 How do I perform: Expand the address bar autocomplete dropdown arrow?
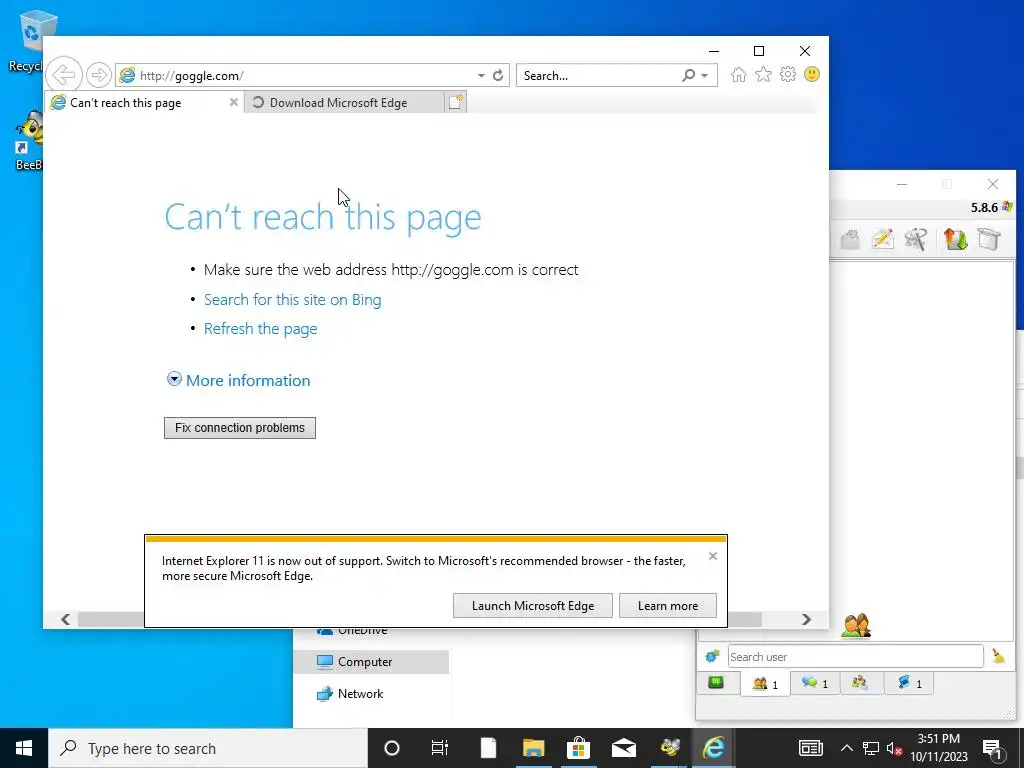click(481, 76)
